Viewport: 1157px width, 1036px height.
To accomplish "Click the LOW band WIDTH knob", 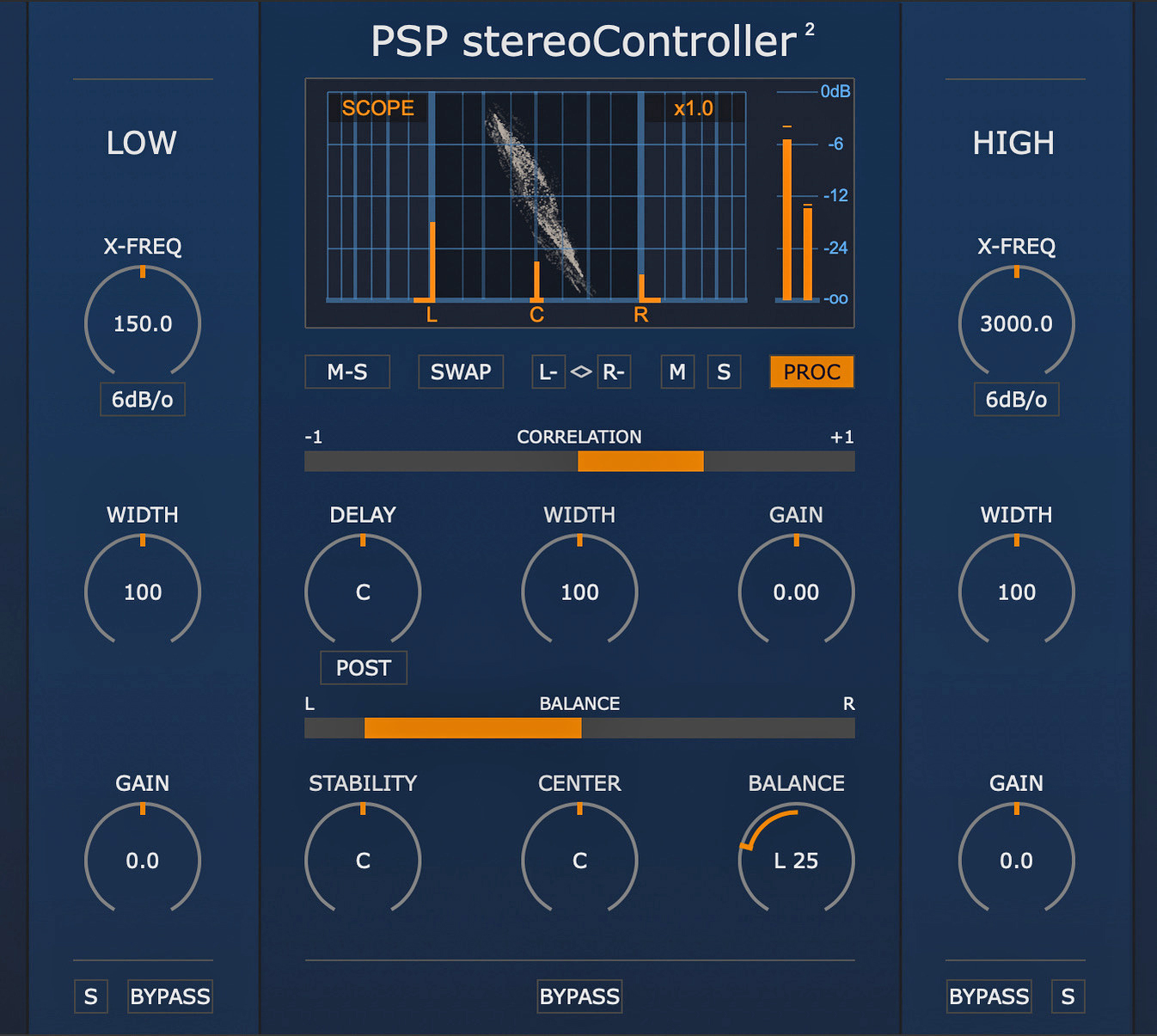I will tap(143, 592).
